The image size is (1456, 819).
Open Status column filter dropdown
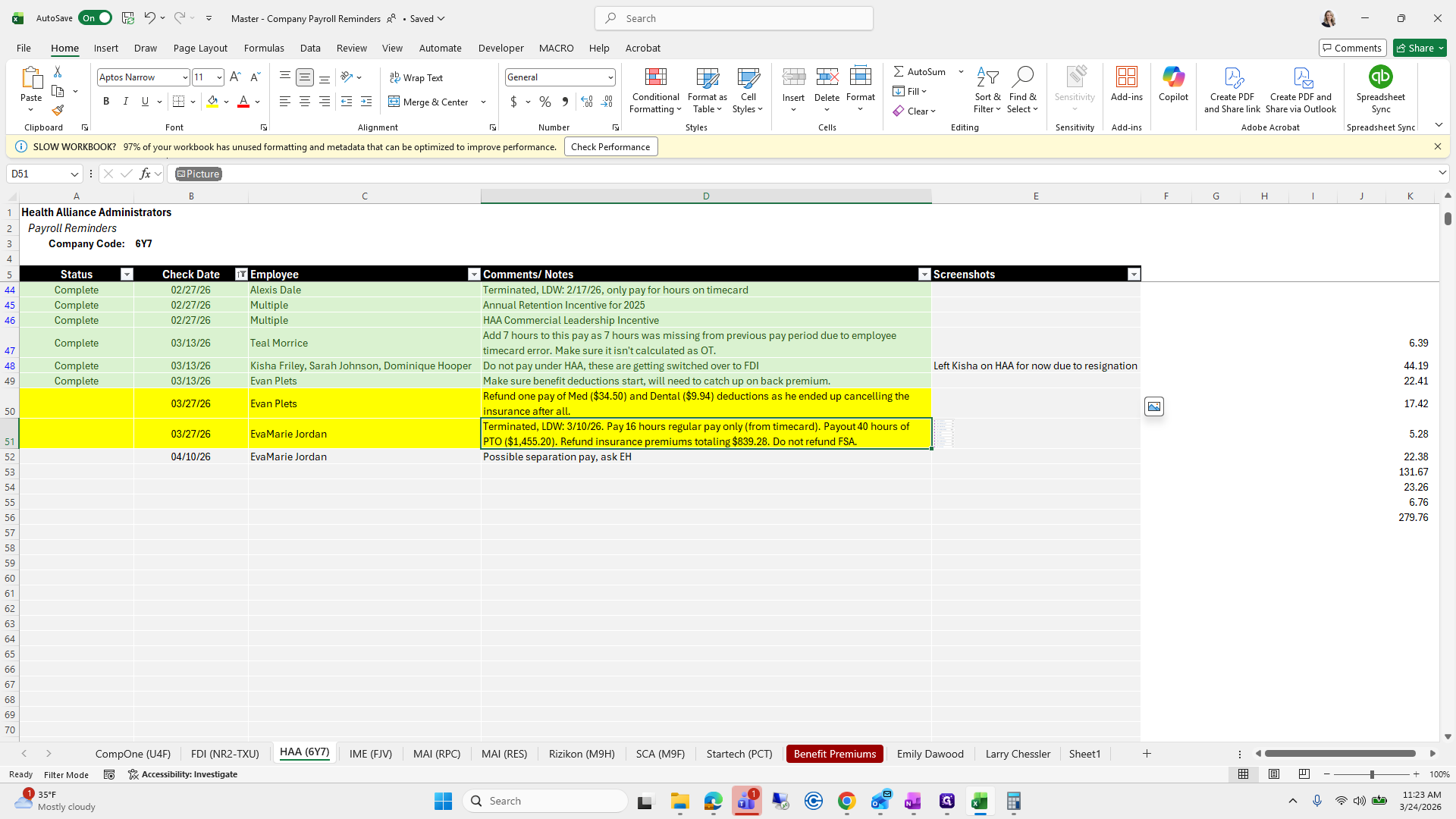coord(127,275)
